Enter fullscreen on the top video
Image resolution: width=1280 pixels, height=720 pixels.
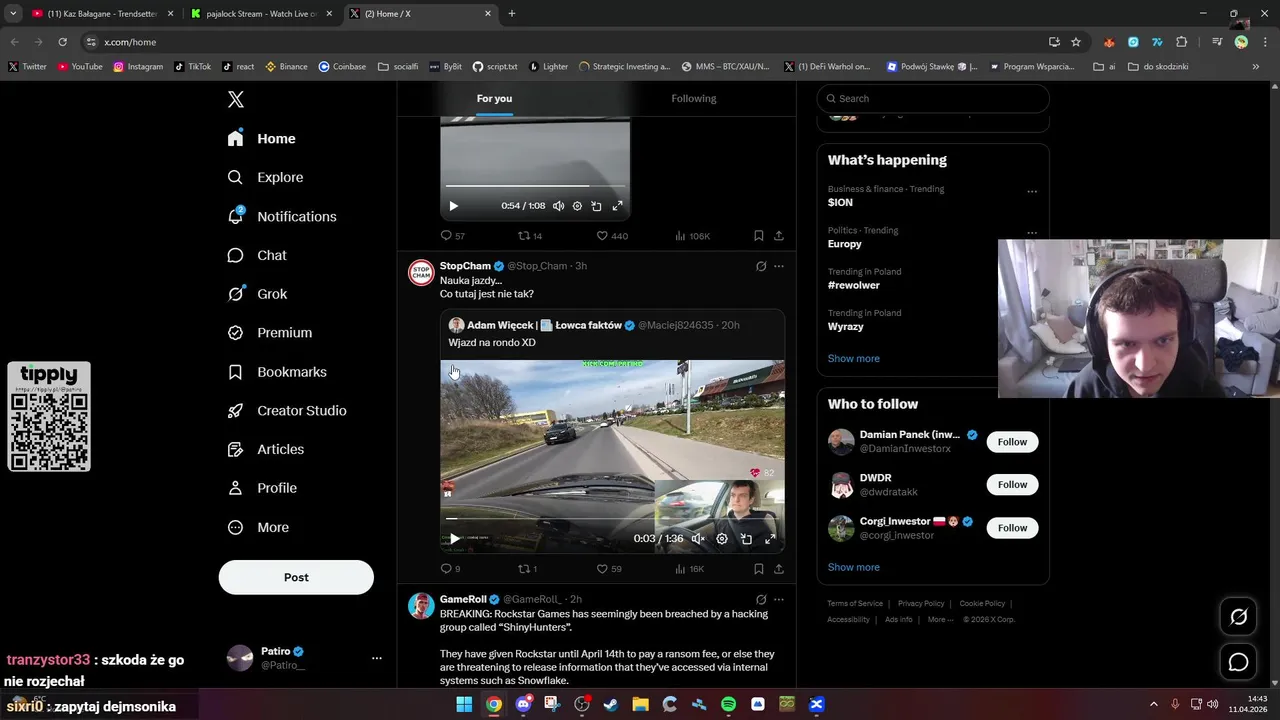(617, 206)
